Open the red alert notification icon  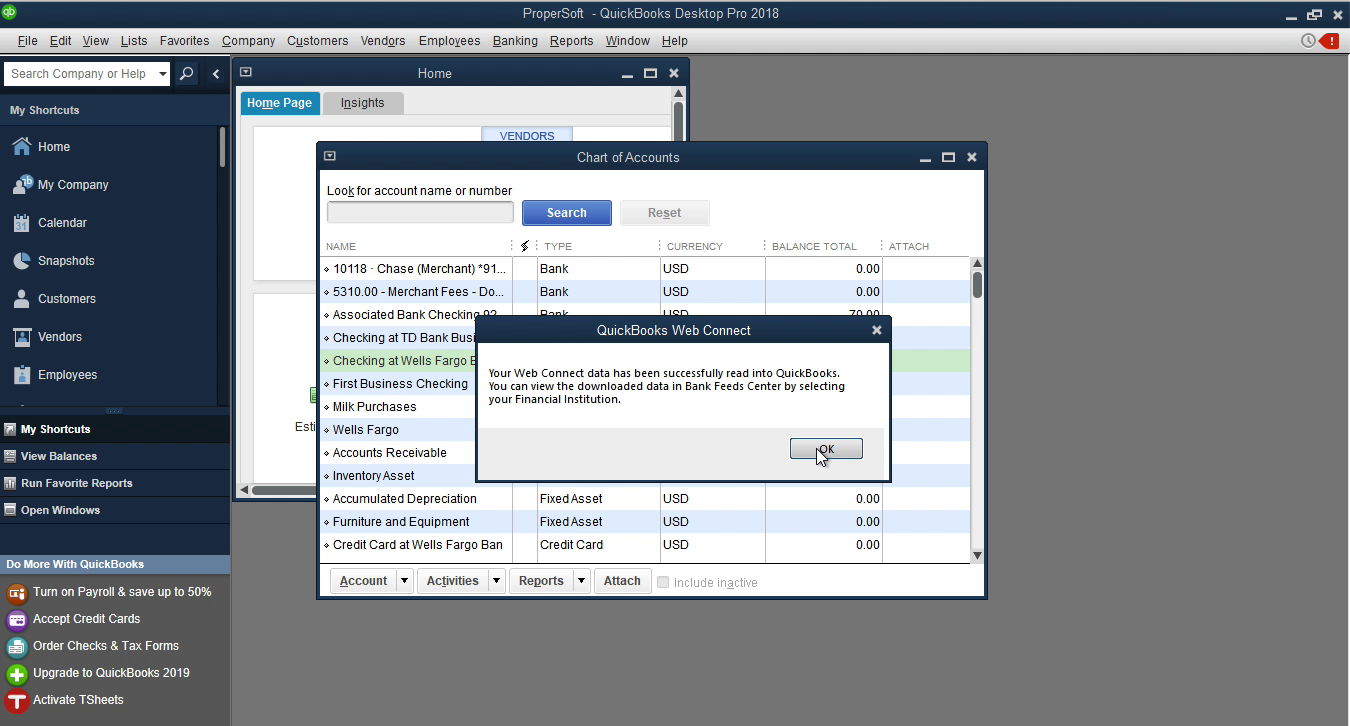(x=1329, y=41)
